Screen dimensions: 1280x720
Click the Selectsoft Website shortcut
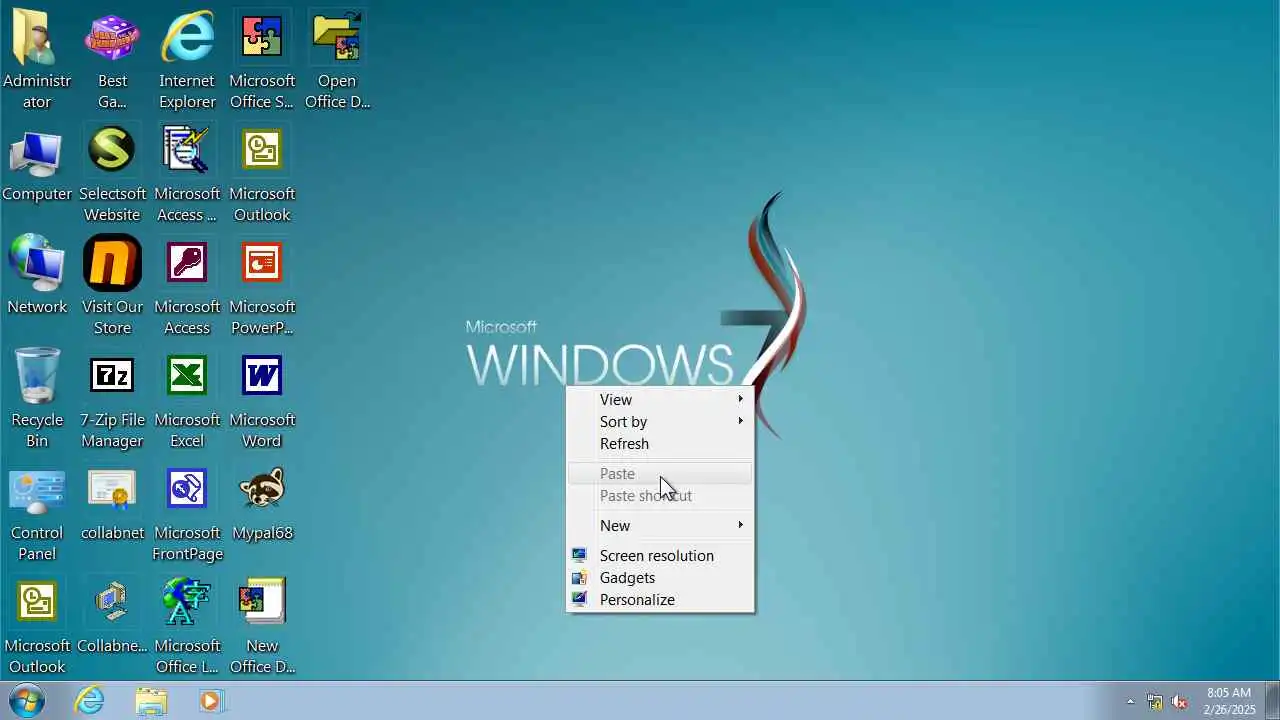coord(112,173)
